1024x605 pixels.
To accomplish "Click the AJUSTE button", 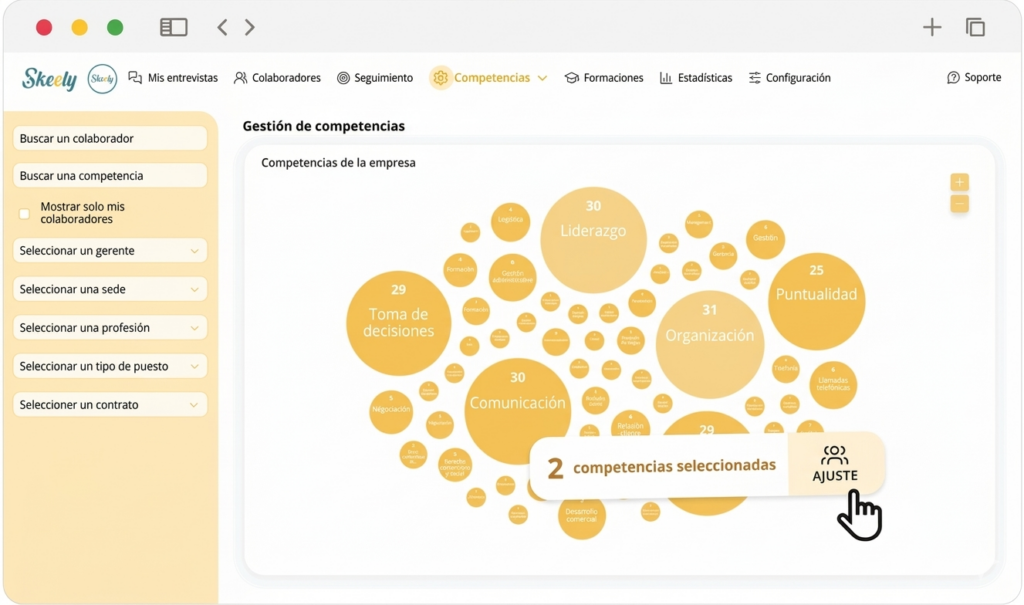I will (x=835, y=465).
